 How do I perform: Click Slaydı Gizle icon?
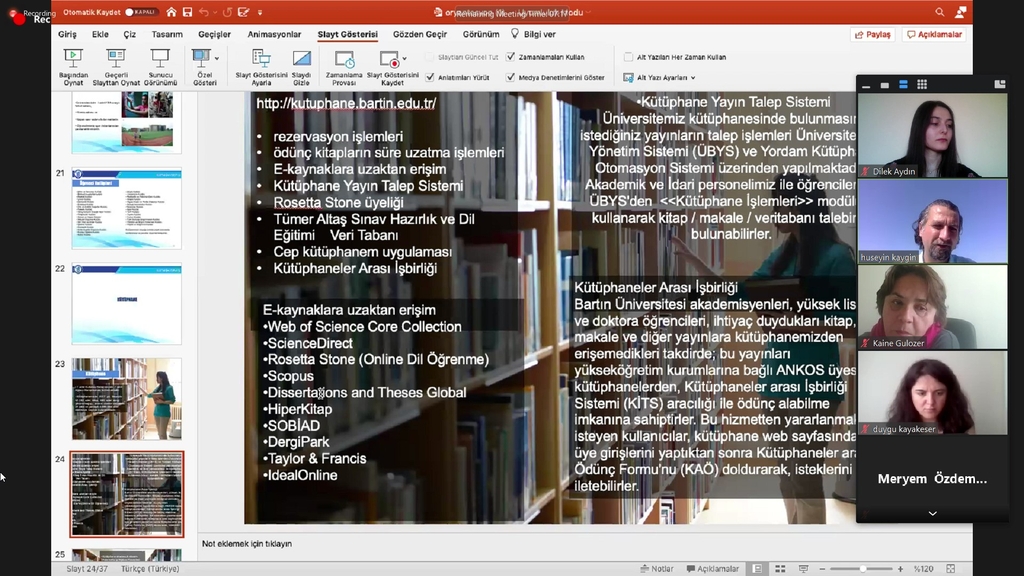[301, 59]
